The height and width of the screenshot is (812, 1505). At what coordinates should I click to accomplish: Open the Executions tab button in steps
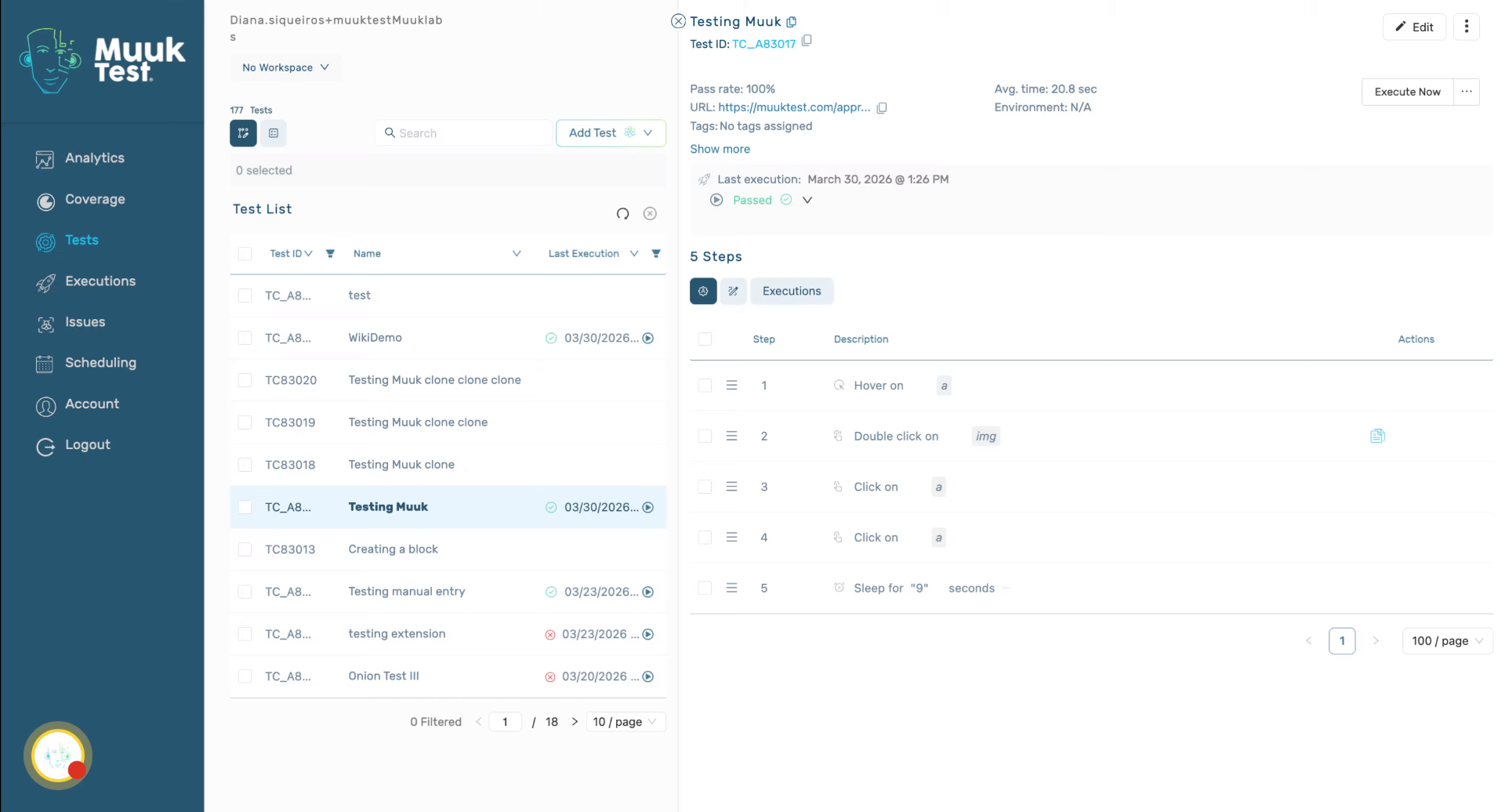click(792, 292)
